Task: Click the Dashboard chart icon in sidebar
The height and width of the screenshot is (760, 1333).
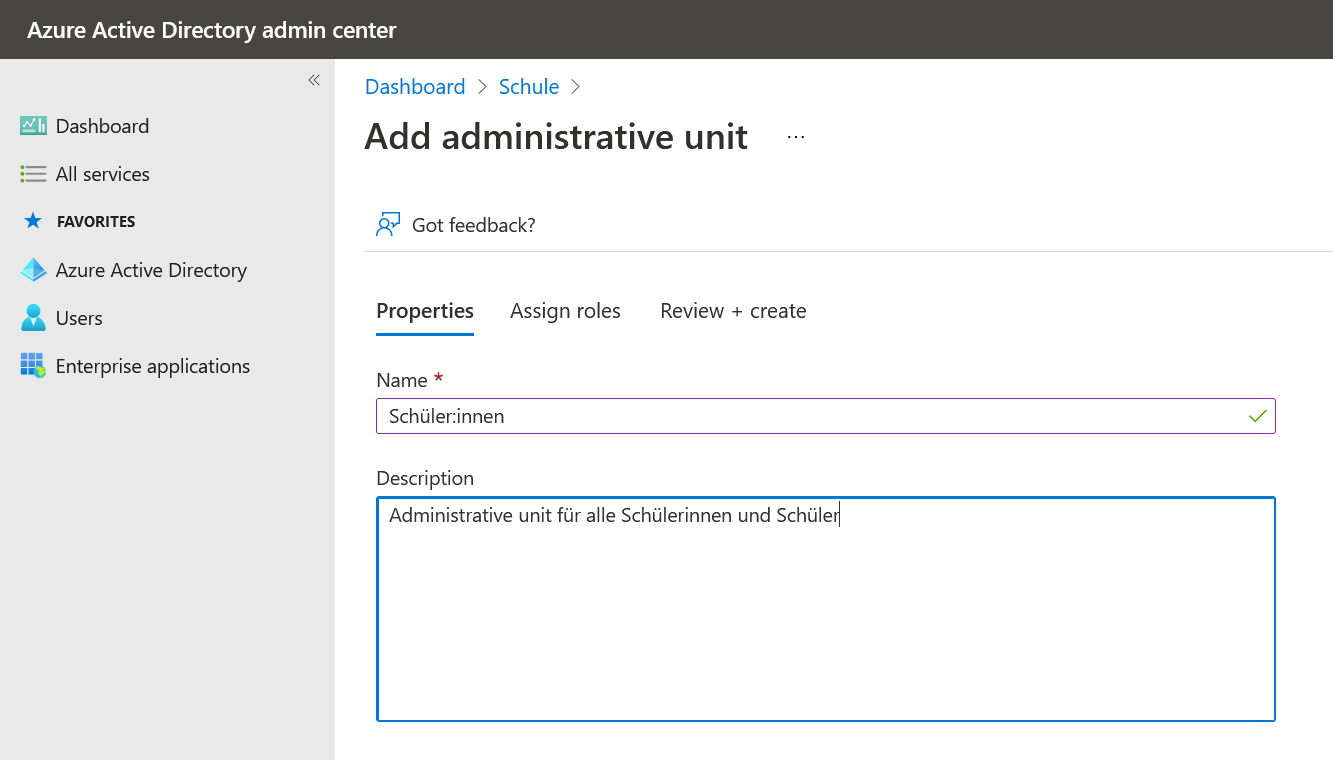Action: [x=33, y=126]
